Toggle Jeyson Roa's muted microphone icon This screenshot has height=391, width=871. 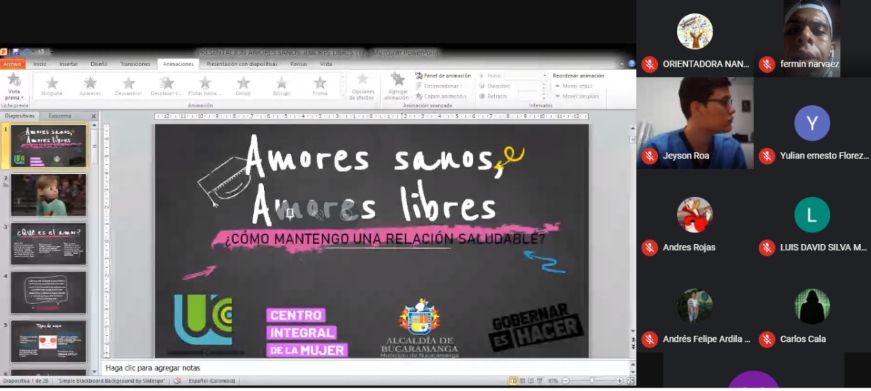tap(649, 156)
